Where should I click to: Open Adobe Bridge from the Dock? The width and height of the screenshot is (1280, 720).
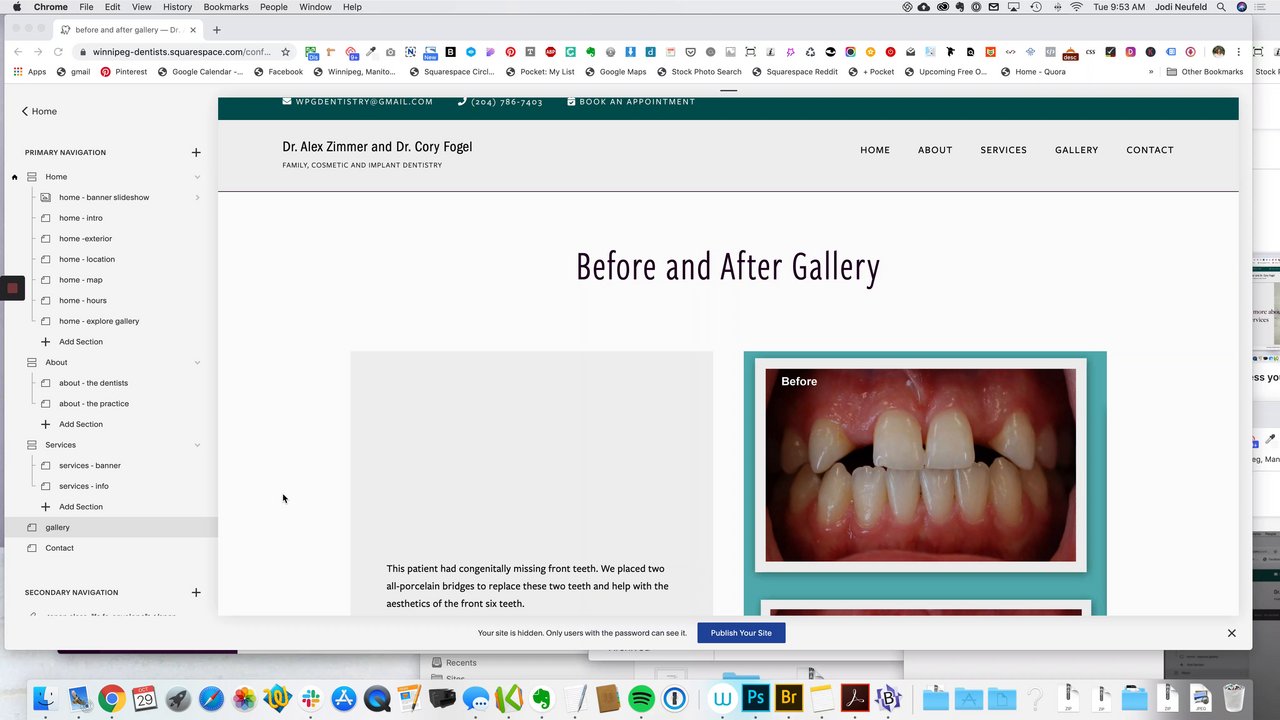pos(789,698)
